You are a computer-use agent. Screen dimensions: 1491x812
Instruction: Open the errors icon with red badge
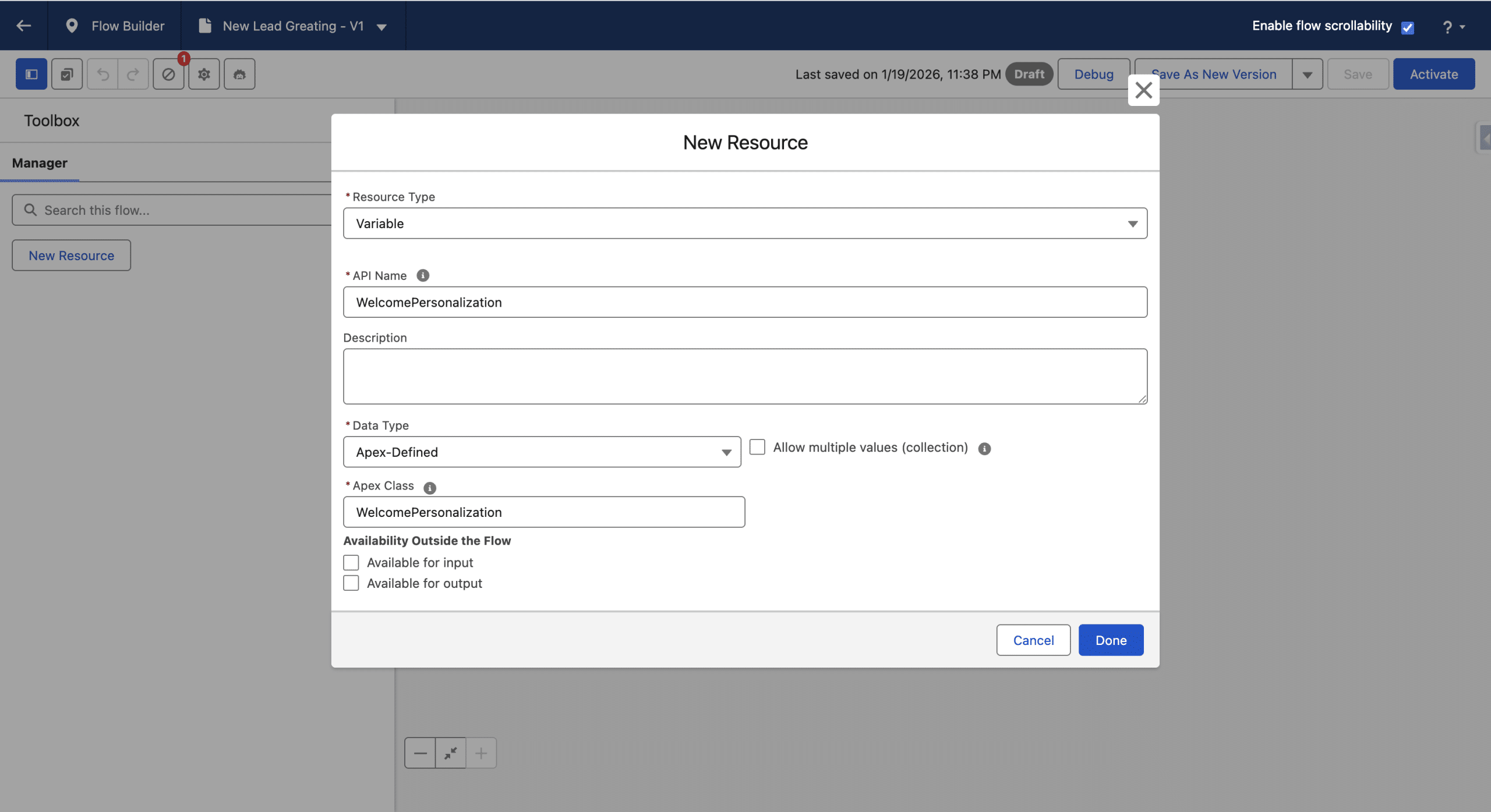click(x=169, y=74)
